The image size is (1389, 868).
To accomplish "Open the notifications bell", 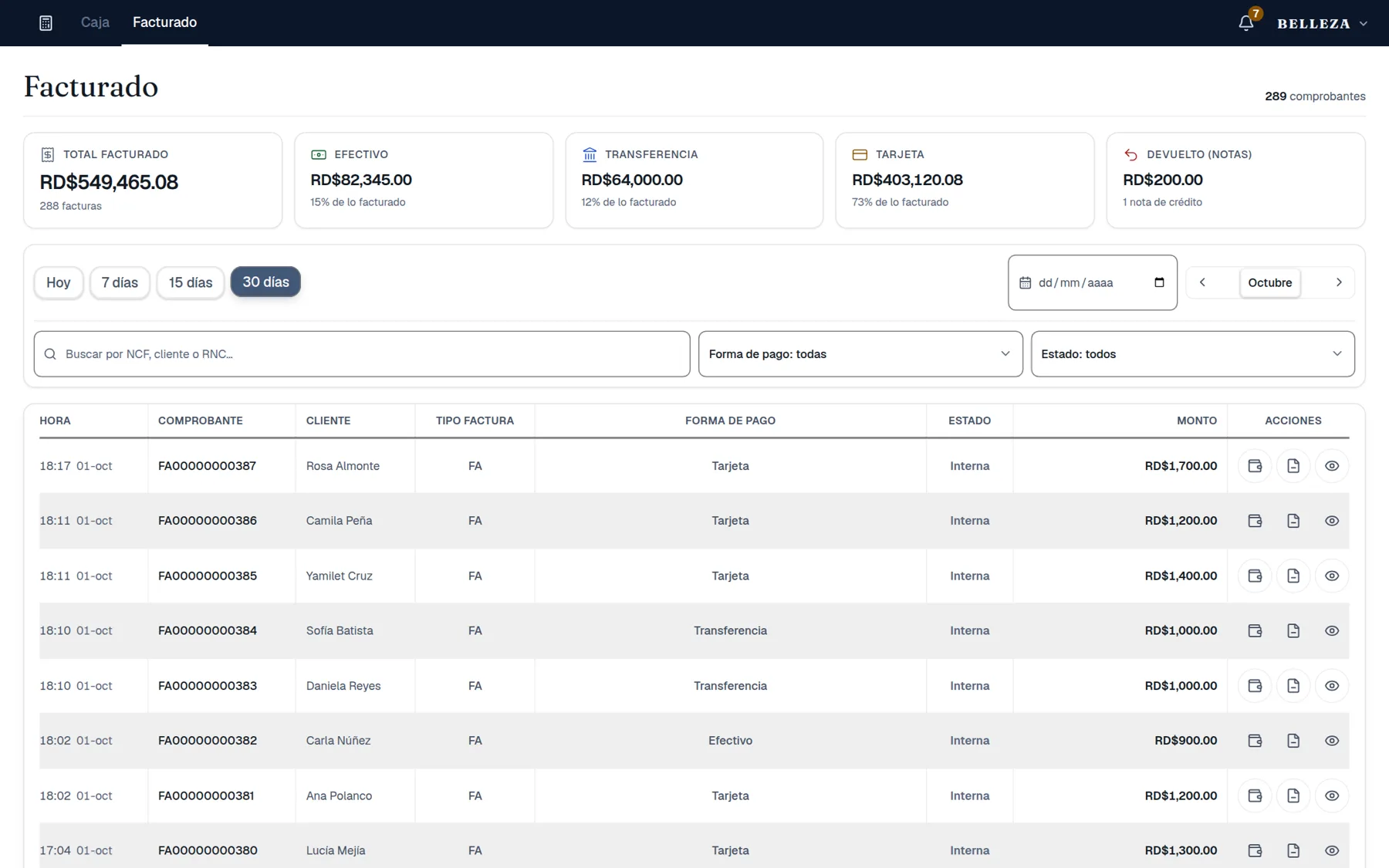I will [x=1245, y=23].
